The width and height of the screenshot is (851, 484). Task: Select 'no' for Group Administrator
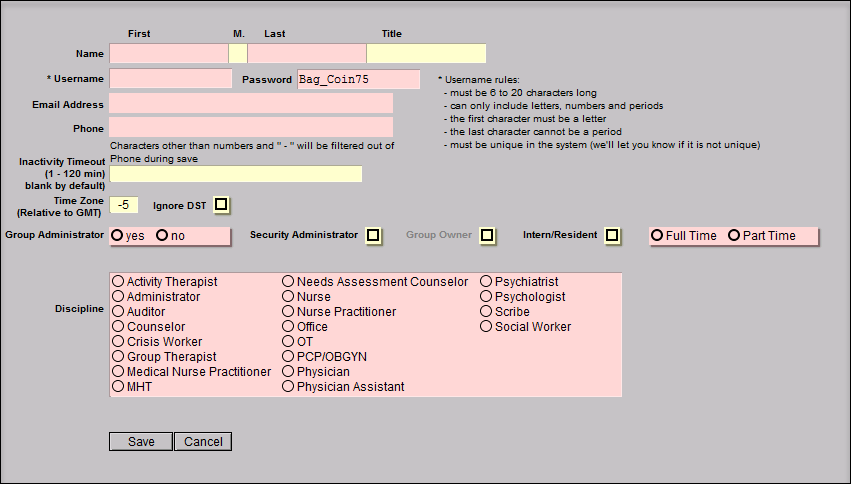point(162,236)
